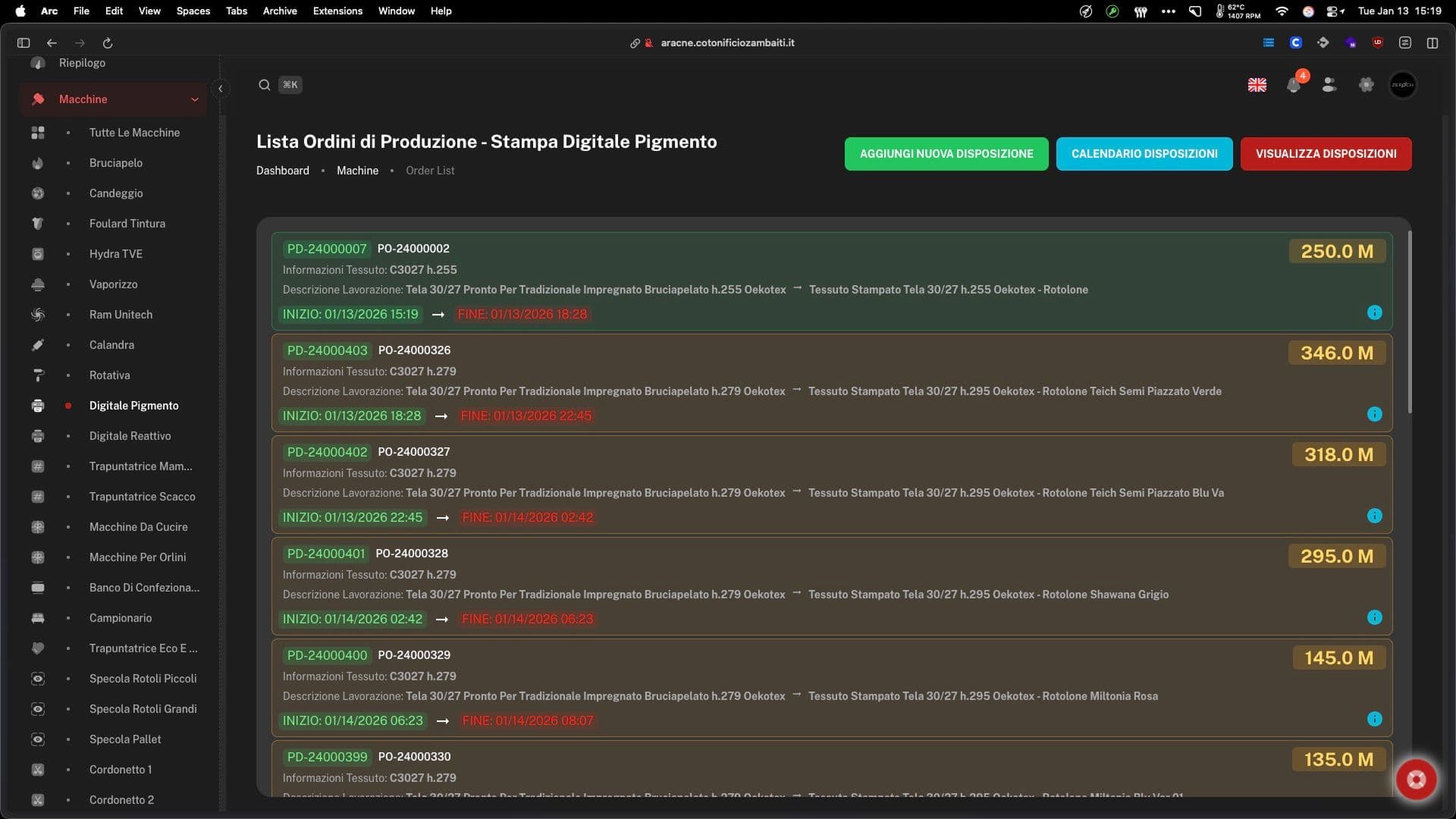Toggle Arc sidebar panel icon
The height and width of the screenshot is (819, 1456).
tap(24, 43)
